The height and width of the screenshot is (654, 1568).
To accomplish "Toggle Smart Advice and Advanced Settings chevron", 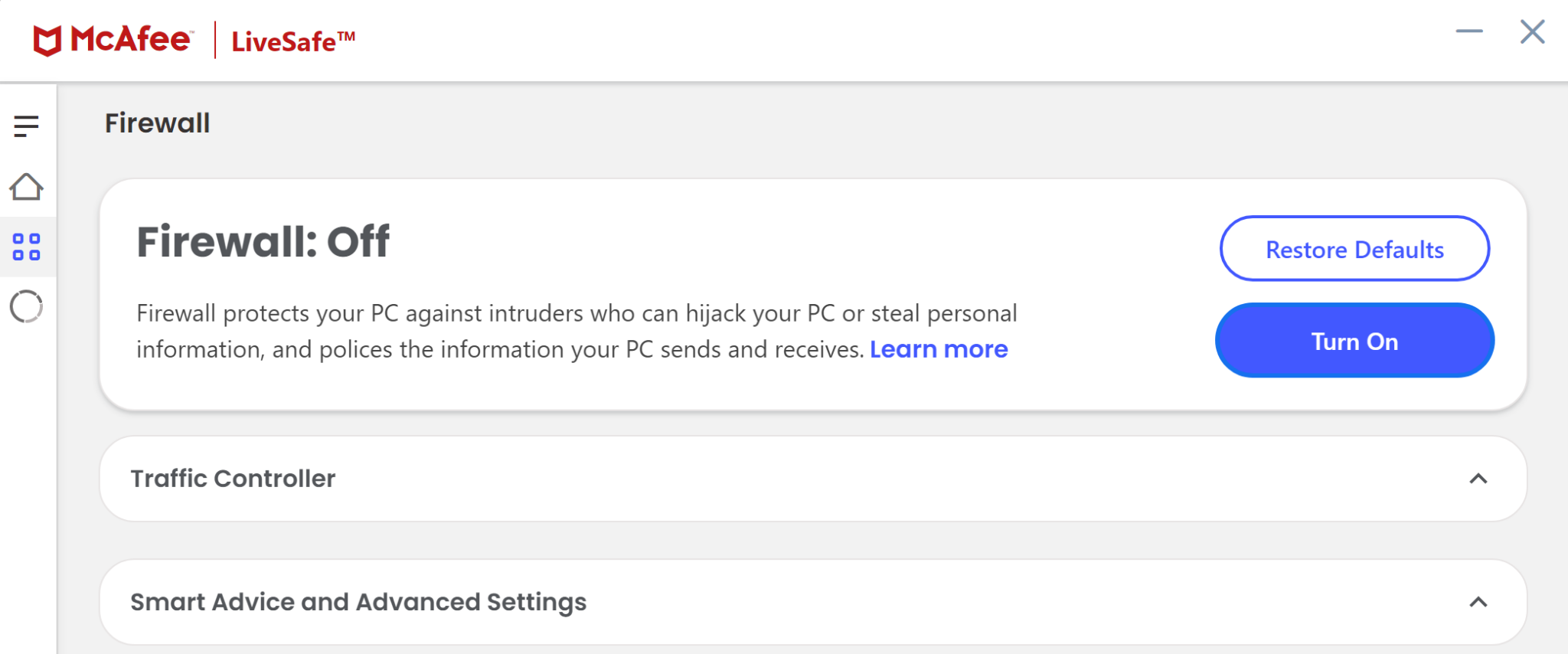I will 1478,603.
